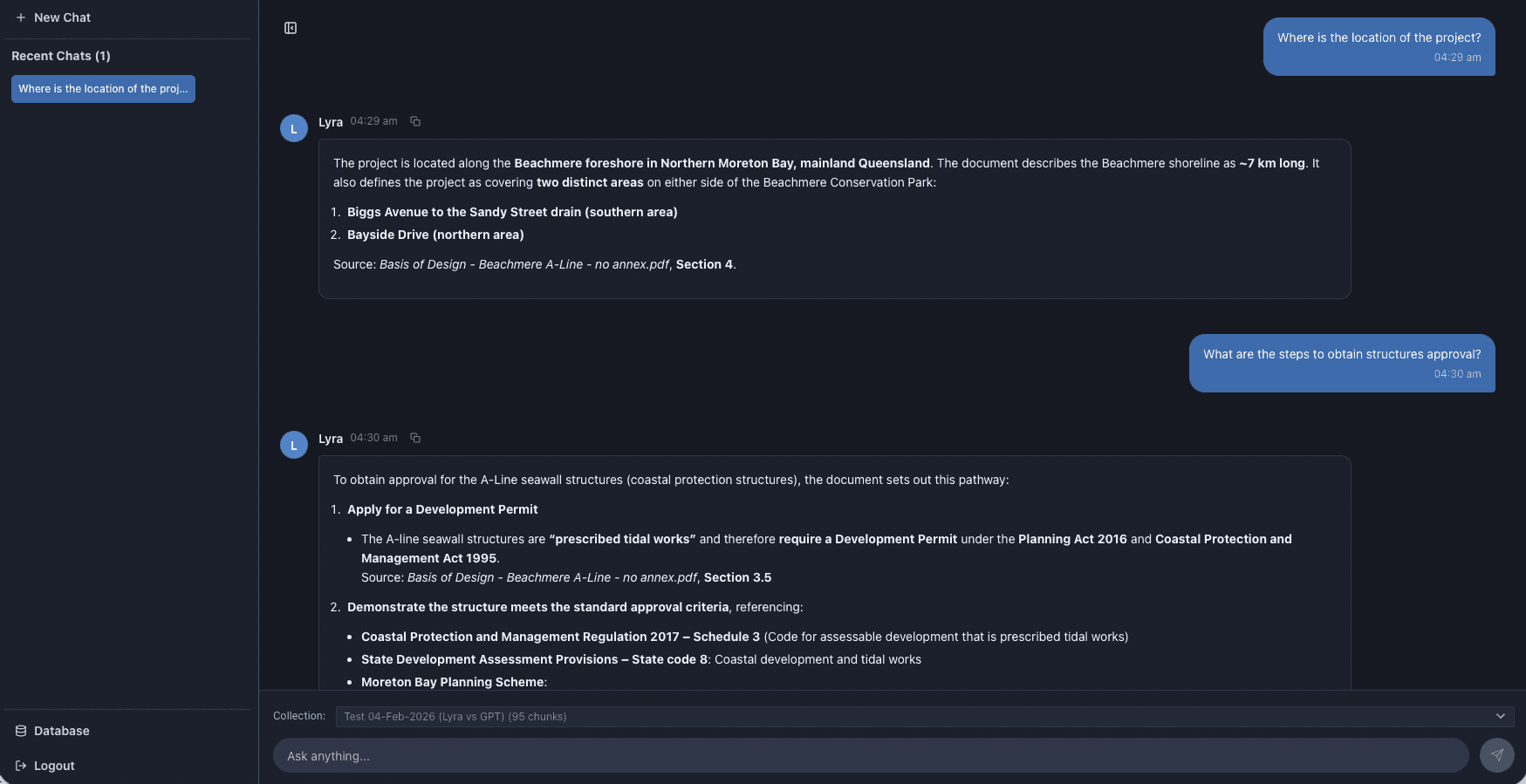Screen dimensions: 1526x784
Task: Click the Logout icon in the sidebar
Action: coord(20,766)
